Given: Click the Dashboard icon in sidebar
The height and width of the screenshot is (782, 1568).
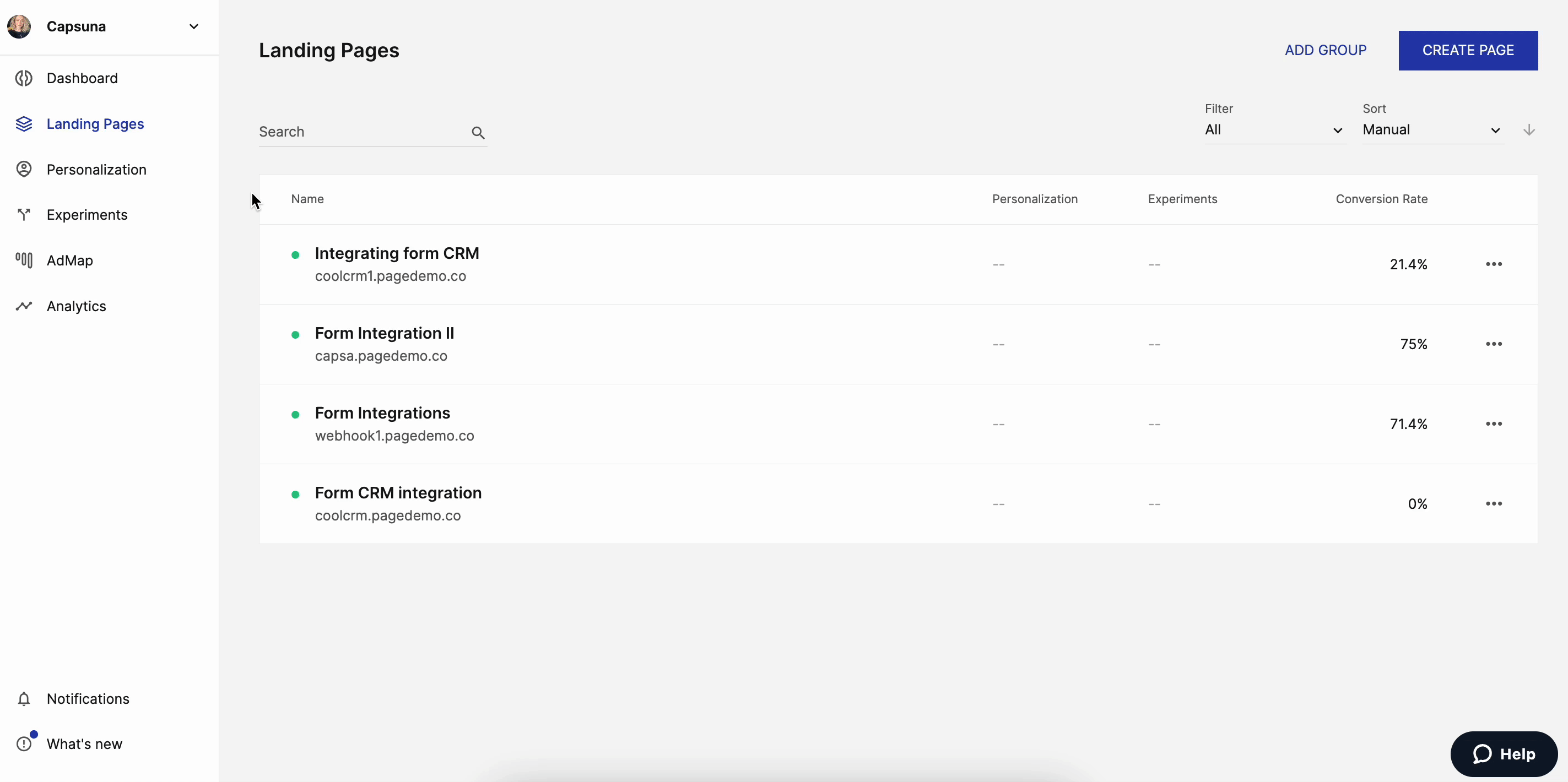Looking at the screenshot, I should click(x=24, y=78).
